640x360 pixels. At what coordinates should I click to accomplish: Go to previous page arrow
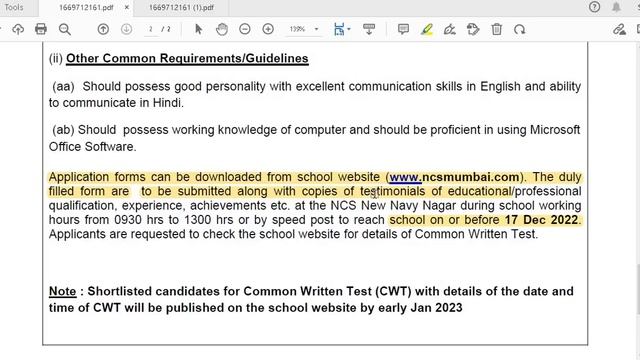(103, 29)
